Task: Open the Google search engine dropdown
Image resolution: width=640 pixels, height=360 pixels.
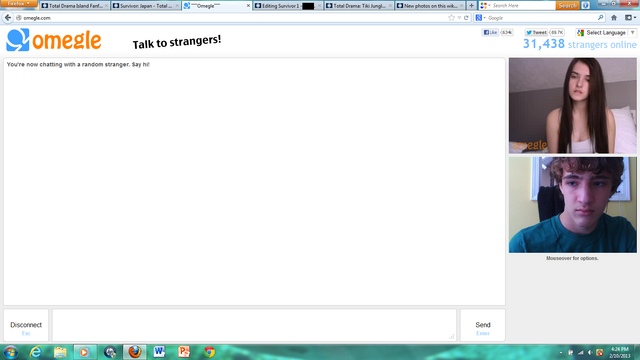Action: [480, 18]
